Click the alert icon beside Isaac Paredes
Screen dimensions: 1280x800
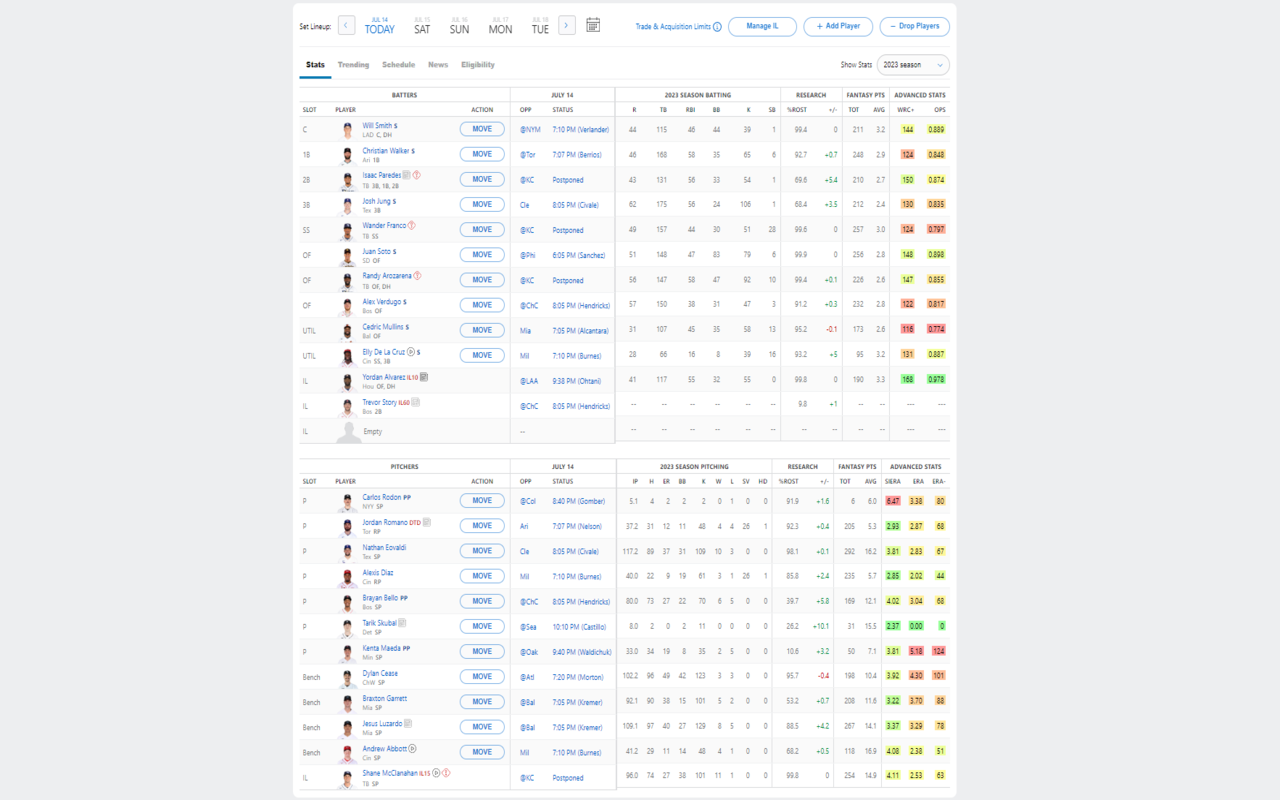[417, 175]
